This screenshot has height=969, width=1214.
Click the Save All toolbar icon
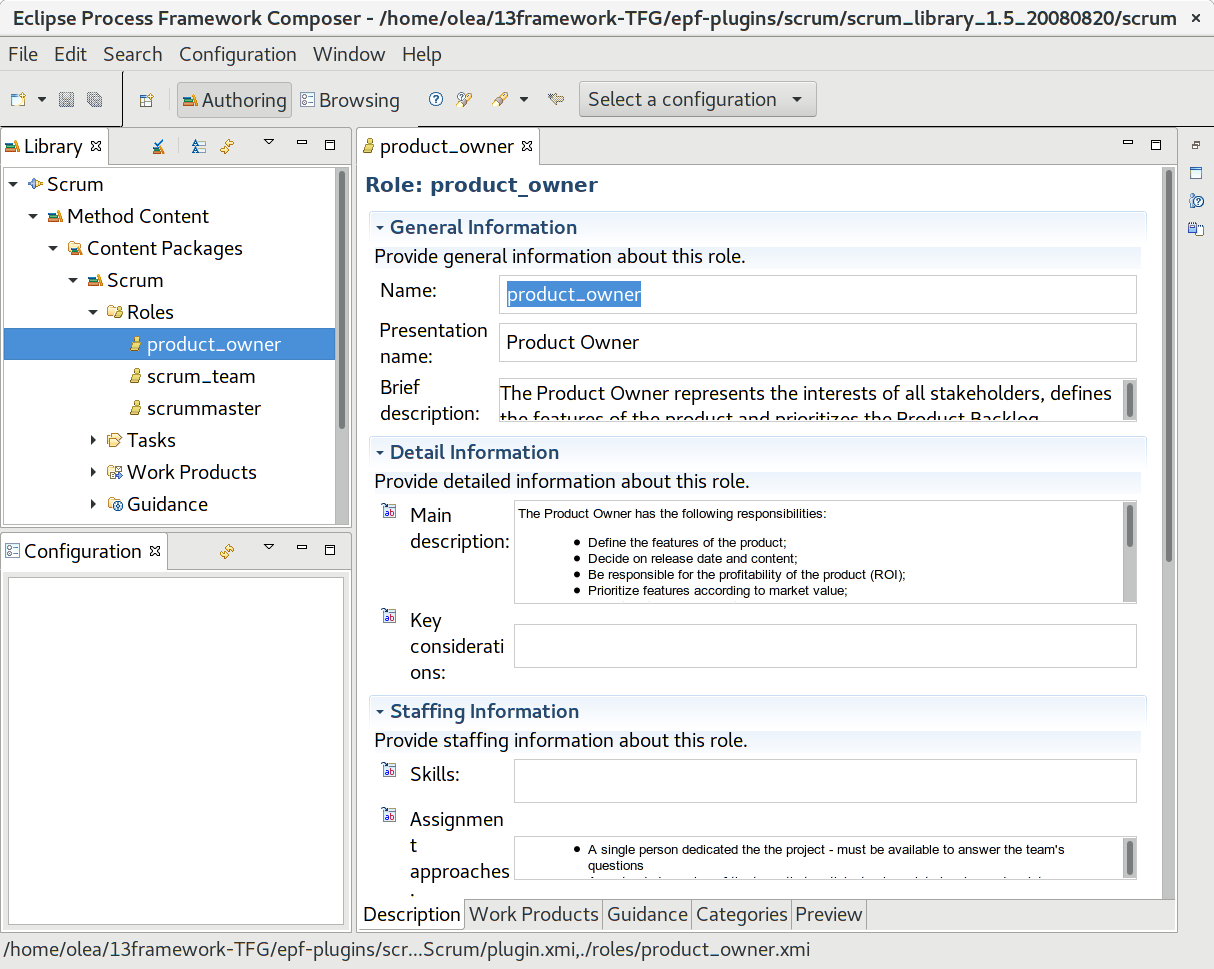[95, 99]
